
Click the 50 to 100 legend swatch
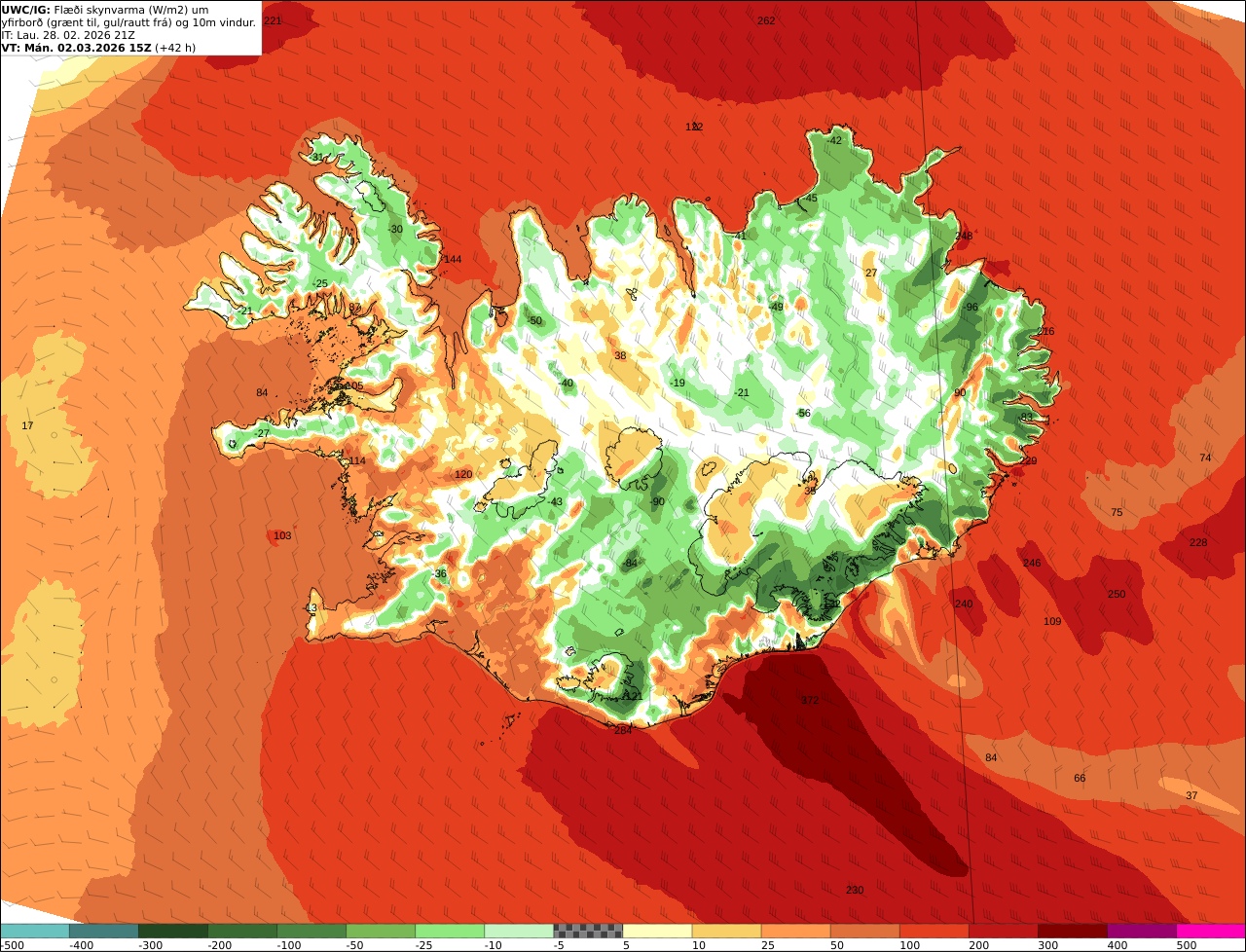[864, 931]
